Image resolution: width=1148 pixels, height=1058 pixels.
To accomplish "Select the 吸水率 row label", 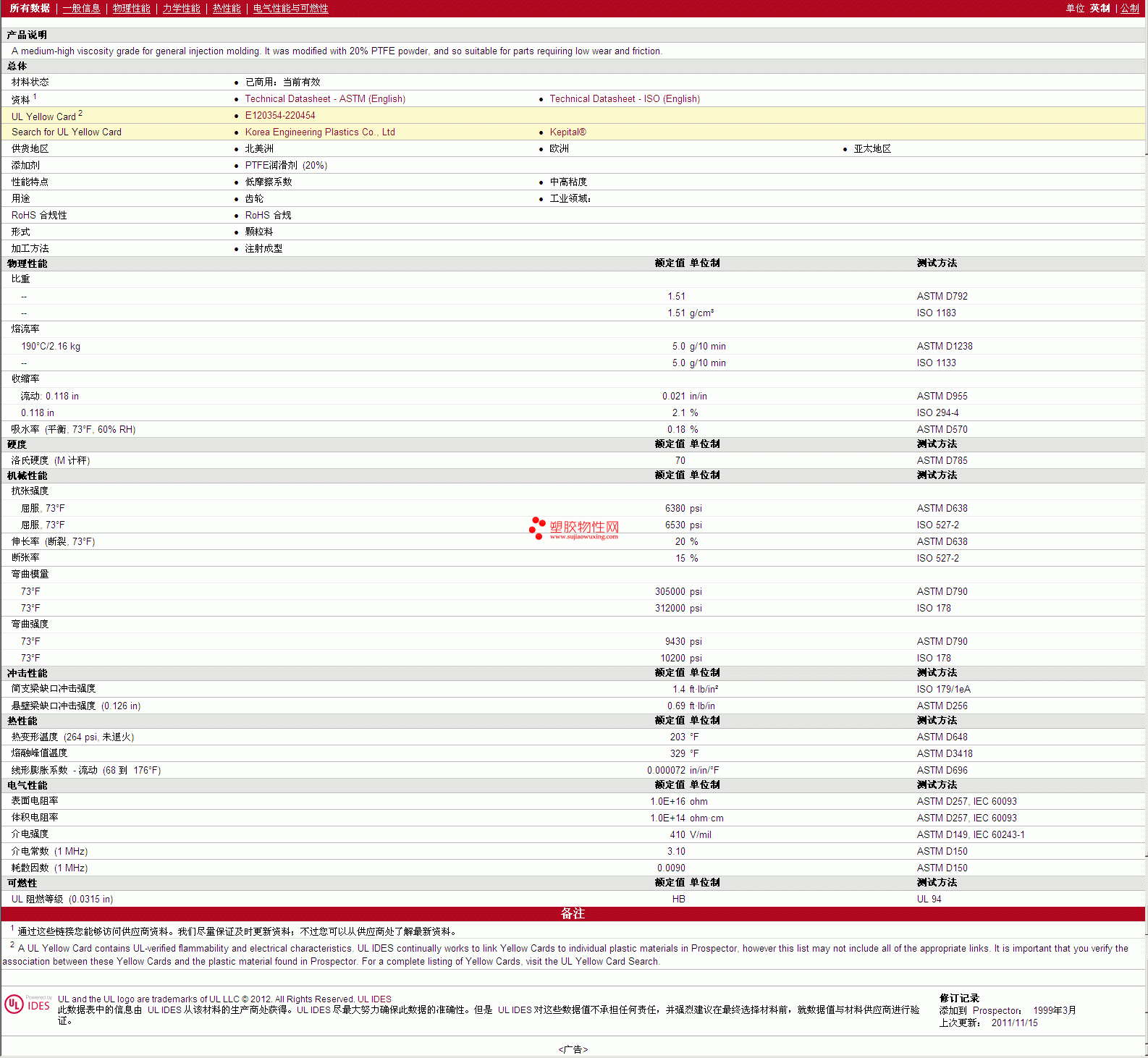I will click(73, 430).
